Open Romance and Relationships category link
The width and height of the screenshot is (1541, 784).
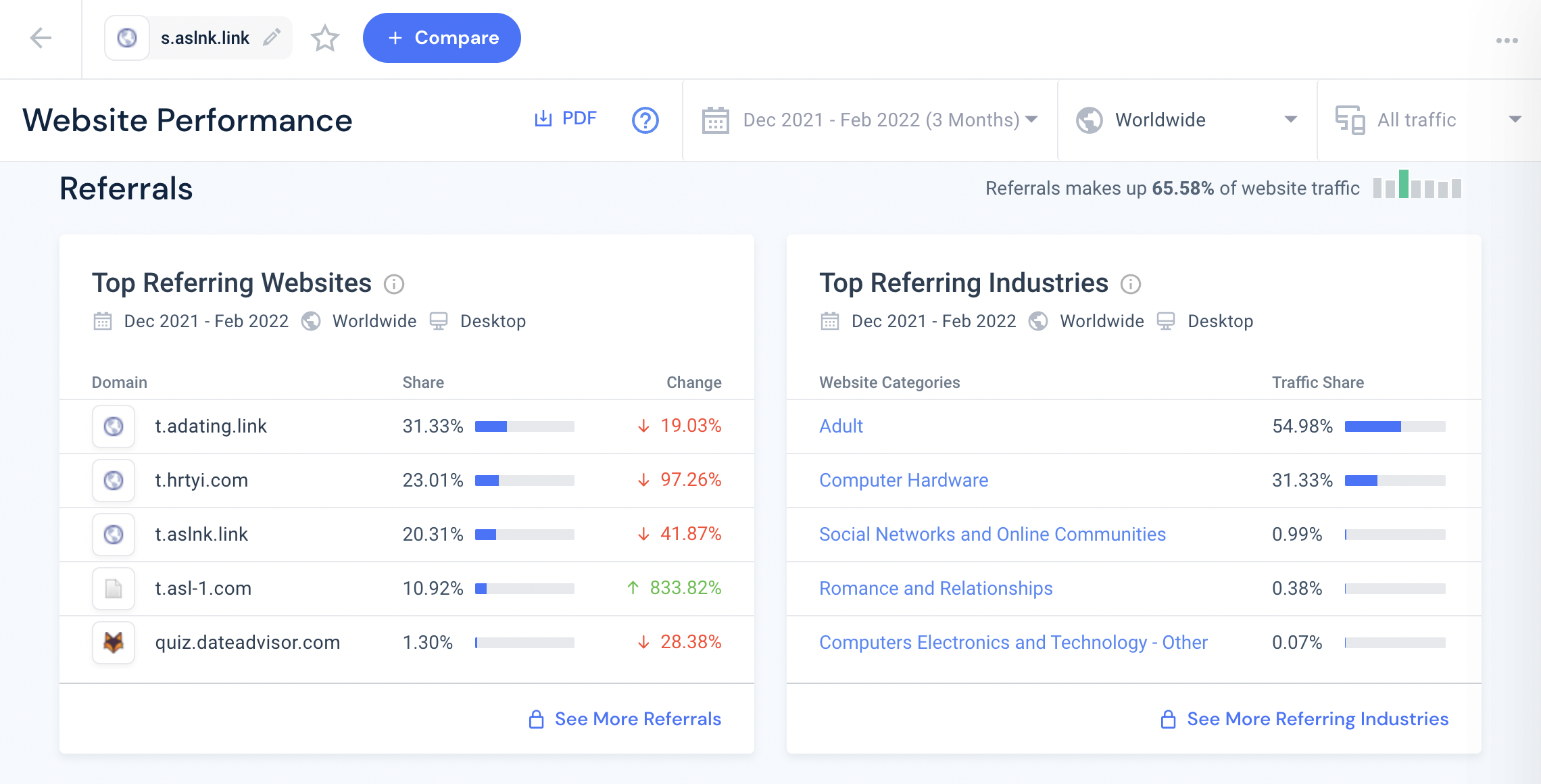click(936, 589)
